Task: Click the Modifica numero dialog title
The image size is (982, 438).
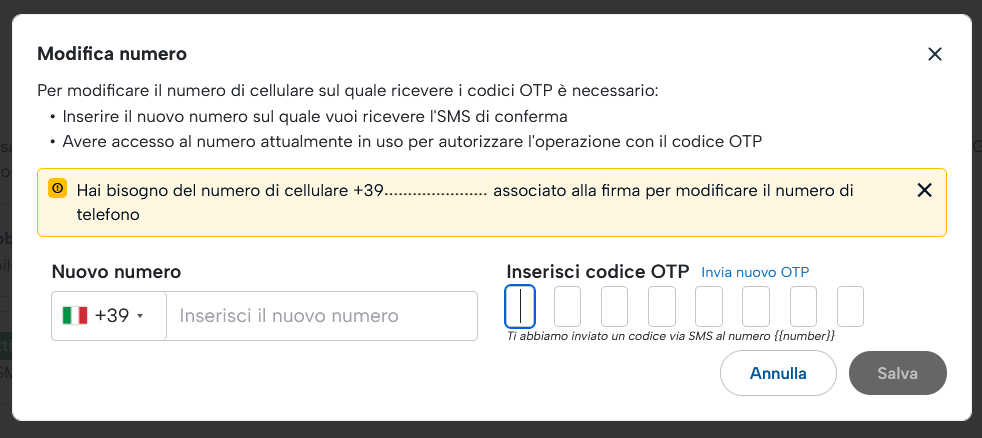Action: click(111, 54)
